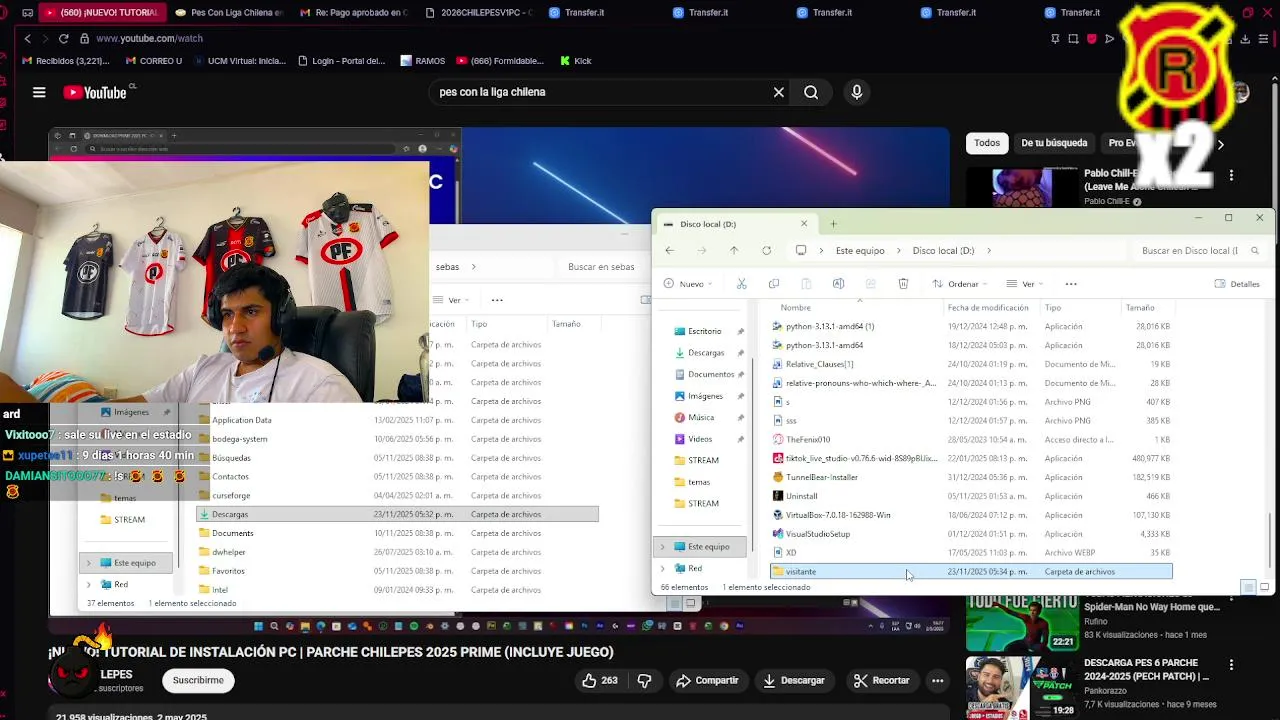
Task: Open the RAMOS bookmark
Action: click(422, 61)
